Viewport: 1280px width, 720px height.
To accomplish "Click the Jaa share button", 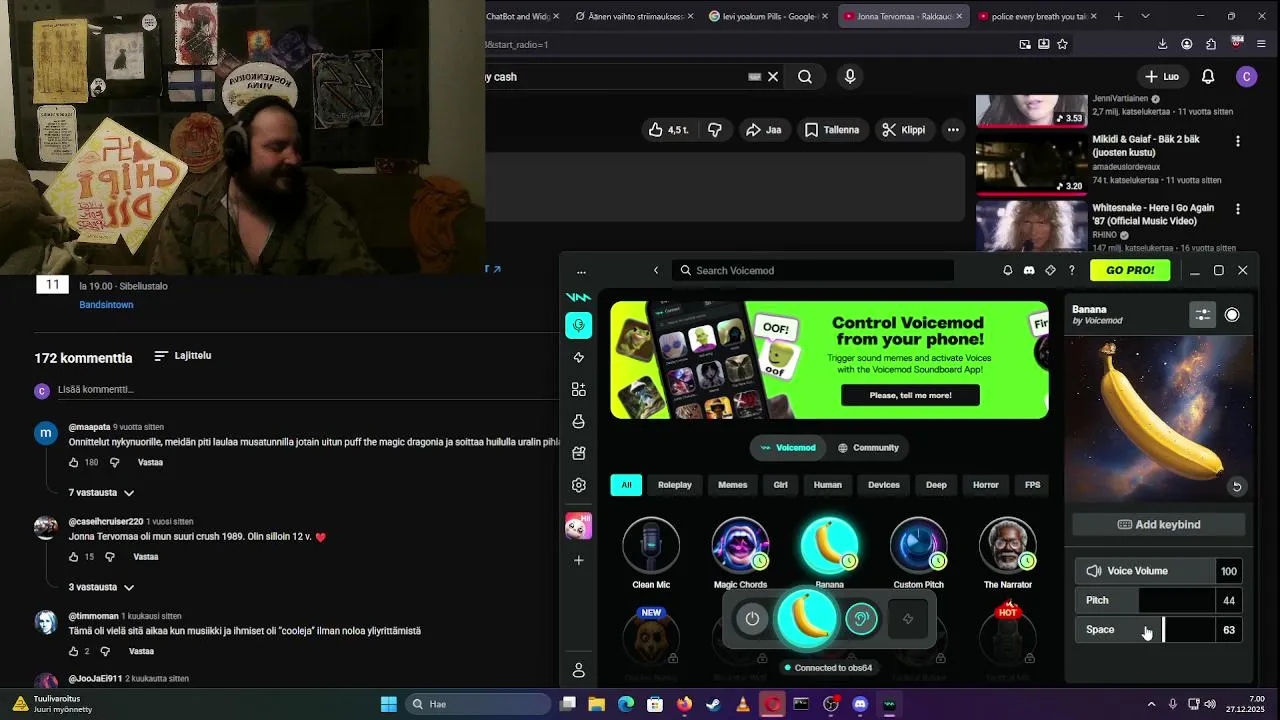I will pos(763,130).
